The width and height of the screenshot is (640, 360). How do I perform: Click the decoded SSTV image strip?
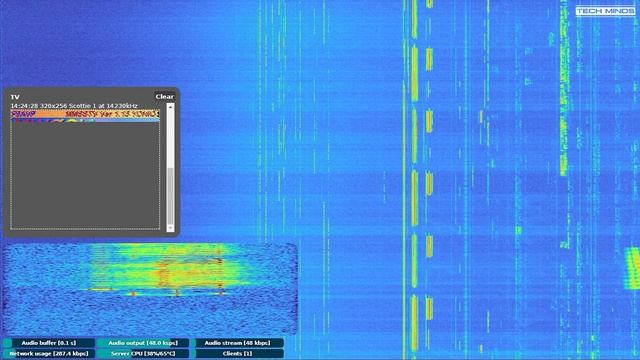pyautogui.click(x=85, y=116)
